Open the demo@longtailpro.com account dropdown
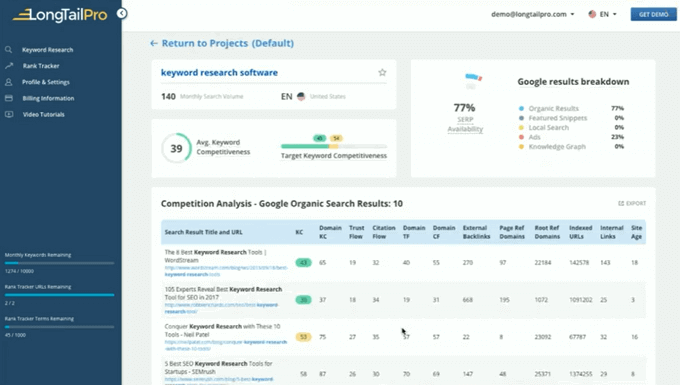This screenshot has width=680, height=385. [x=533, y=14]
